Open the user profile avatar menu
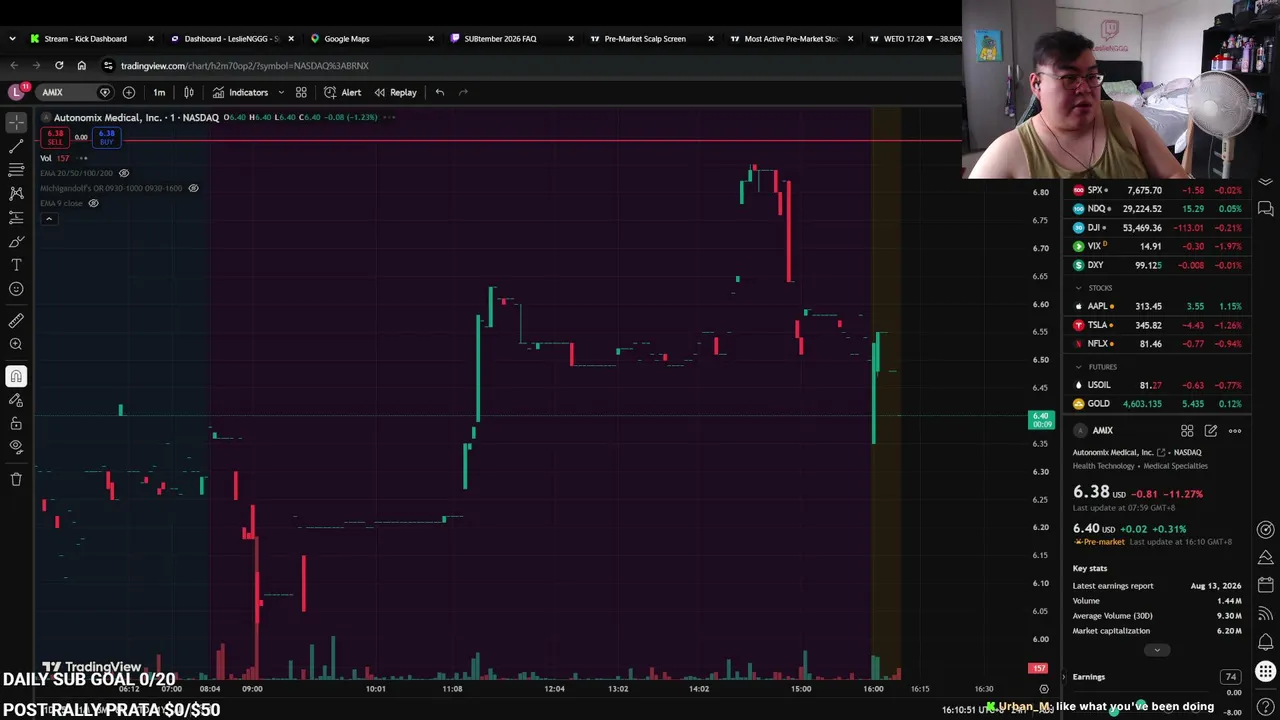The width and height of the screenshot is (1280, 720). pos(16,92)
